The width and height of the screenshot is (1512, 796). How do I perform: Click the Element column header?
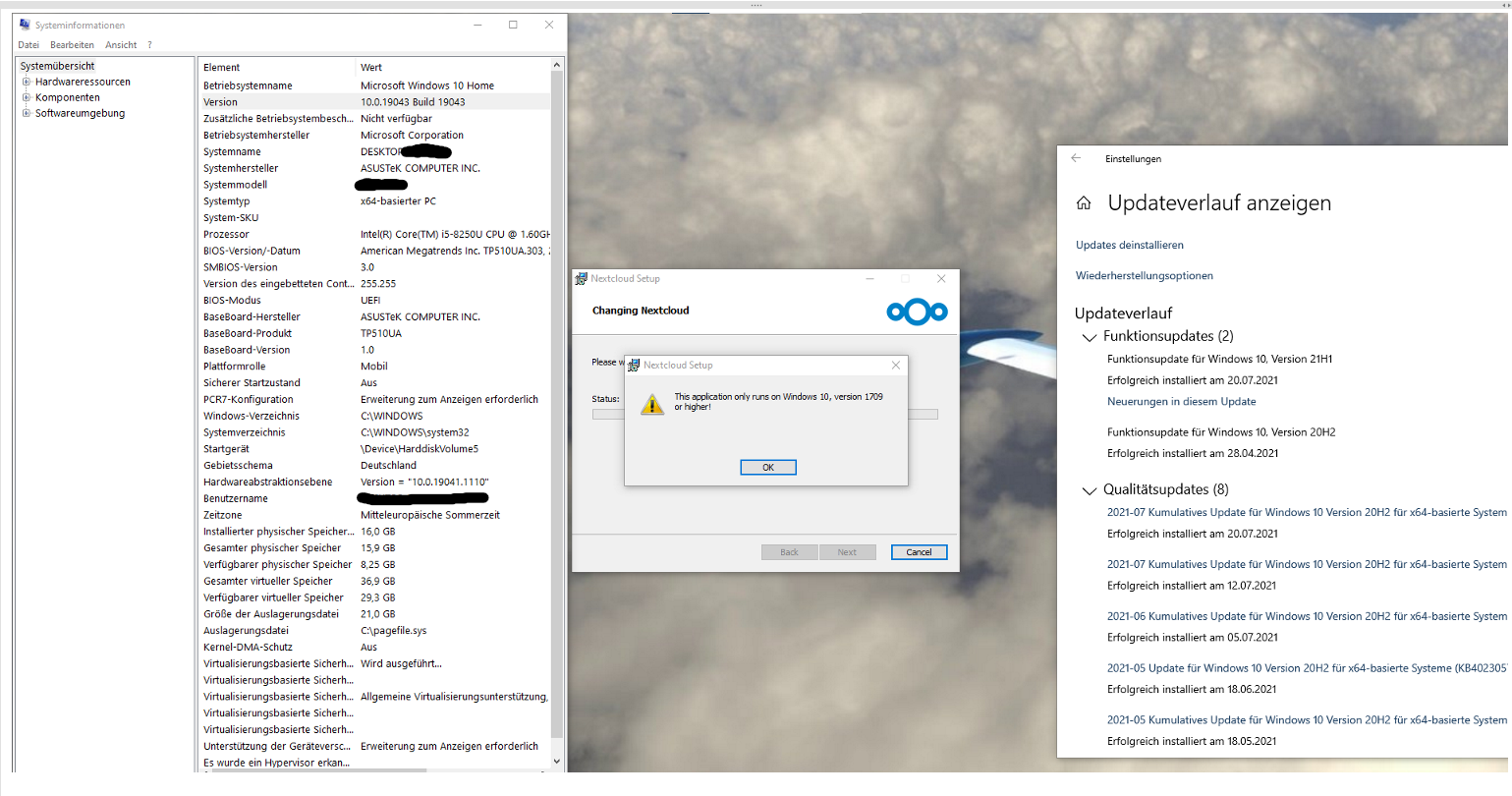pyautogui.click(x=277, y=68)
